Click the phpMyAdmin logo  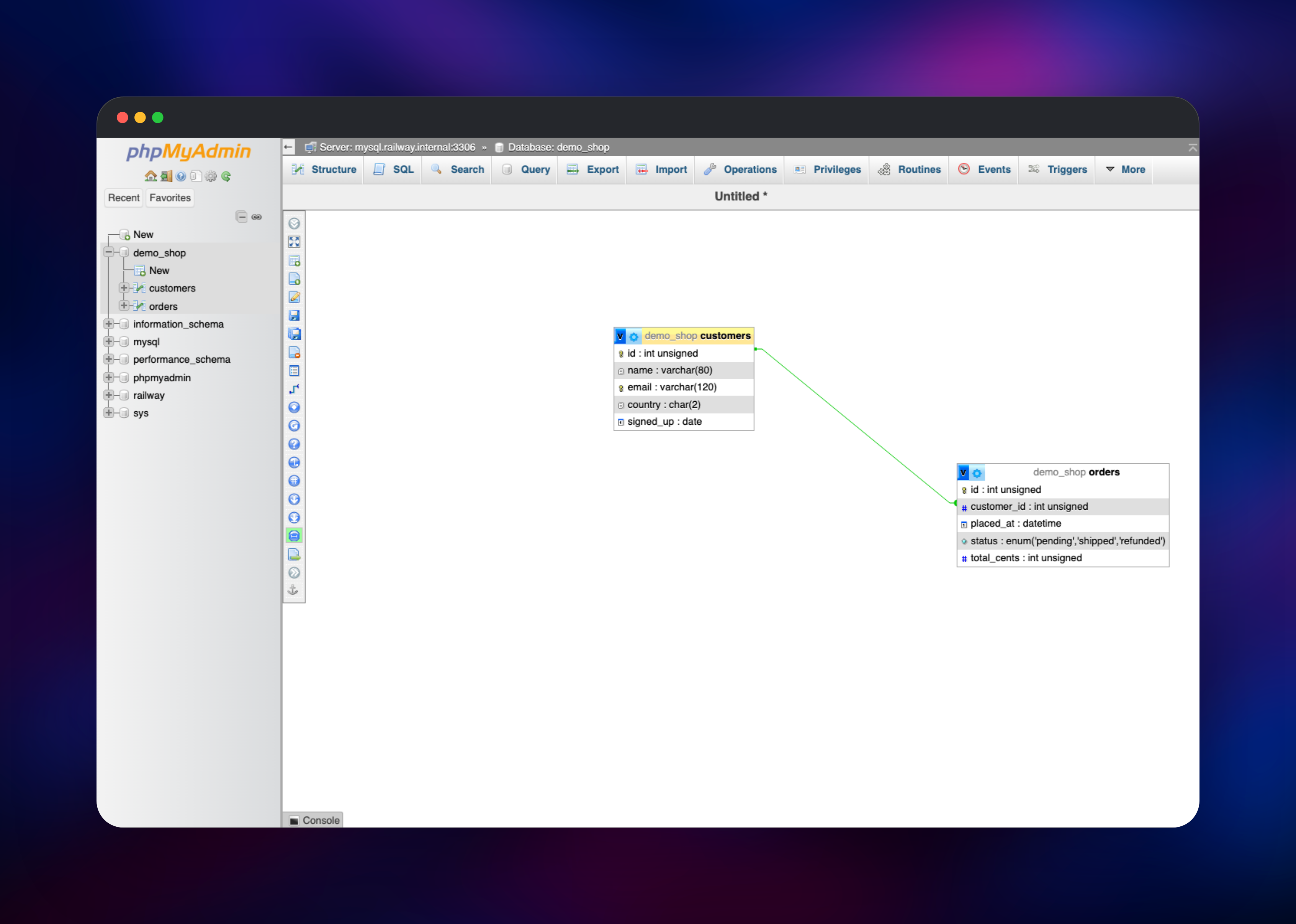coord(188,151)
